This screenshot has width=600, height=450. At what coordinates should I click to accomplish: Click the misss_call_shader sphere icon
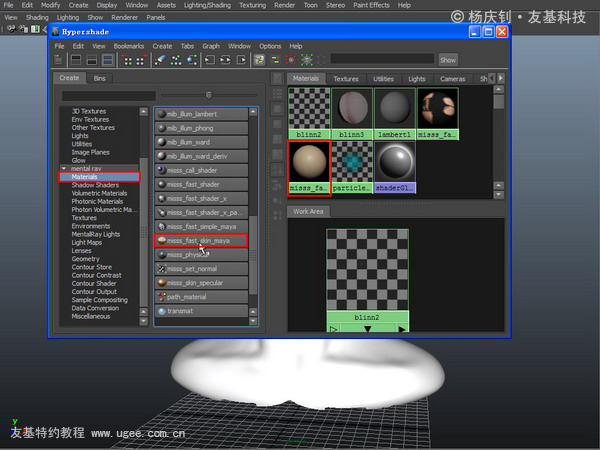pos(161,170)
